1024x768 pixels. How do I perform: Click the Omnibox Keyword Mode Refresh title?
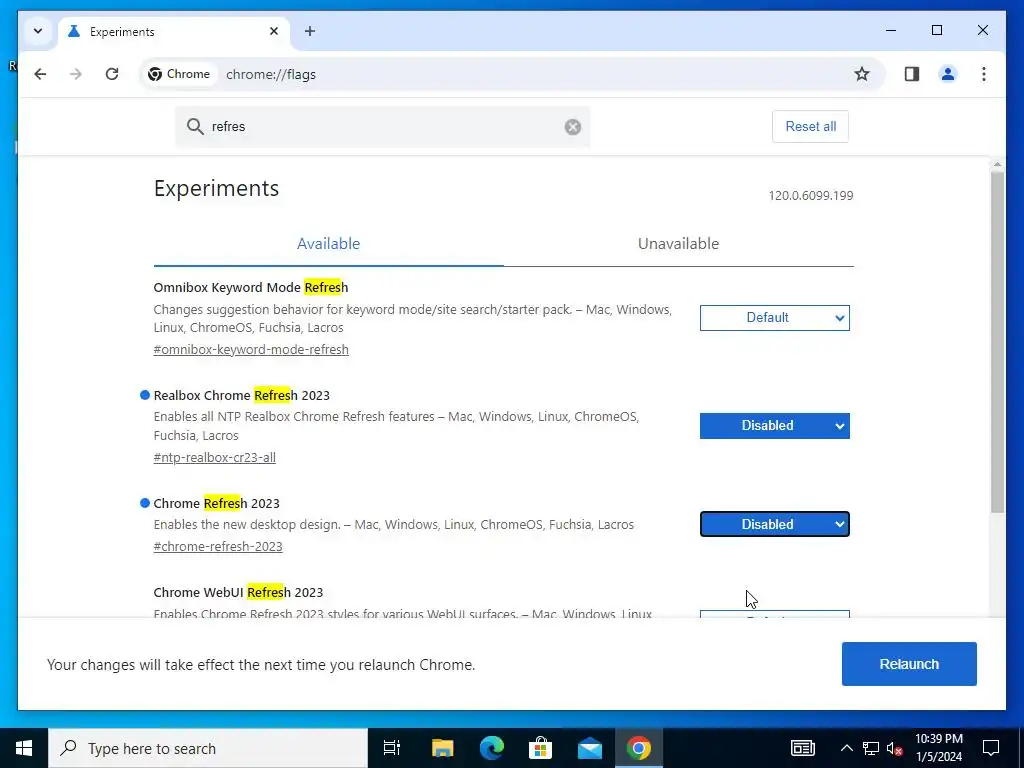(x=251, y=287)
